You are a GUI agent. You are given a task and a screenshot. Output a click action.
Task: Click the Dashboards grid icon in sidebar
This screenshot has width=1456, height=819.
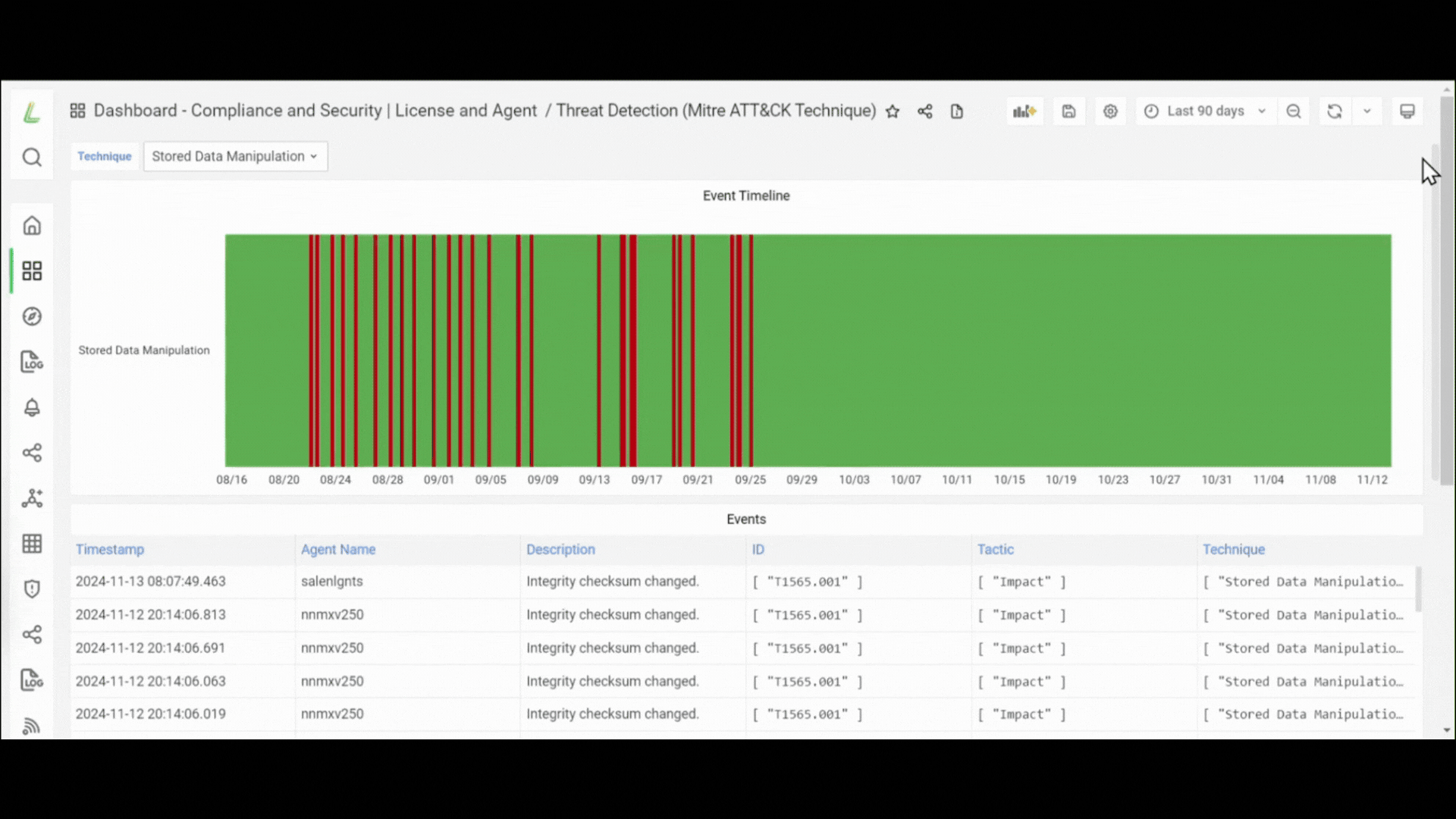coord(32,271)
